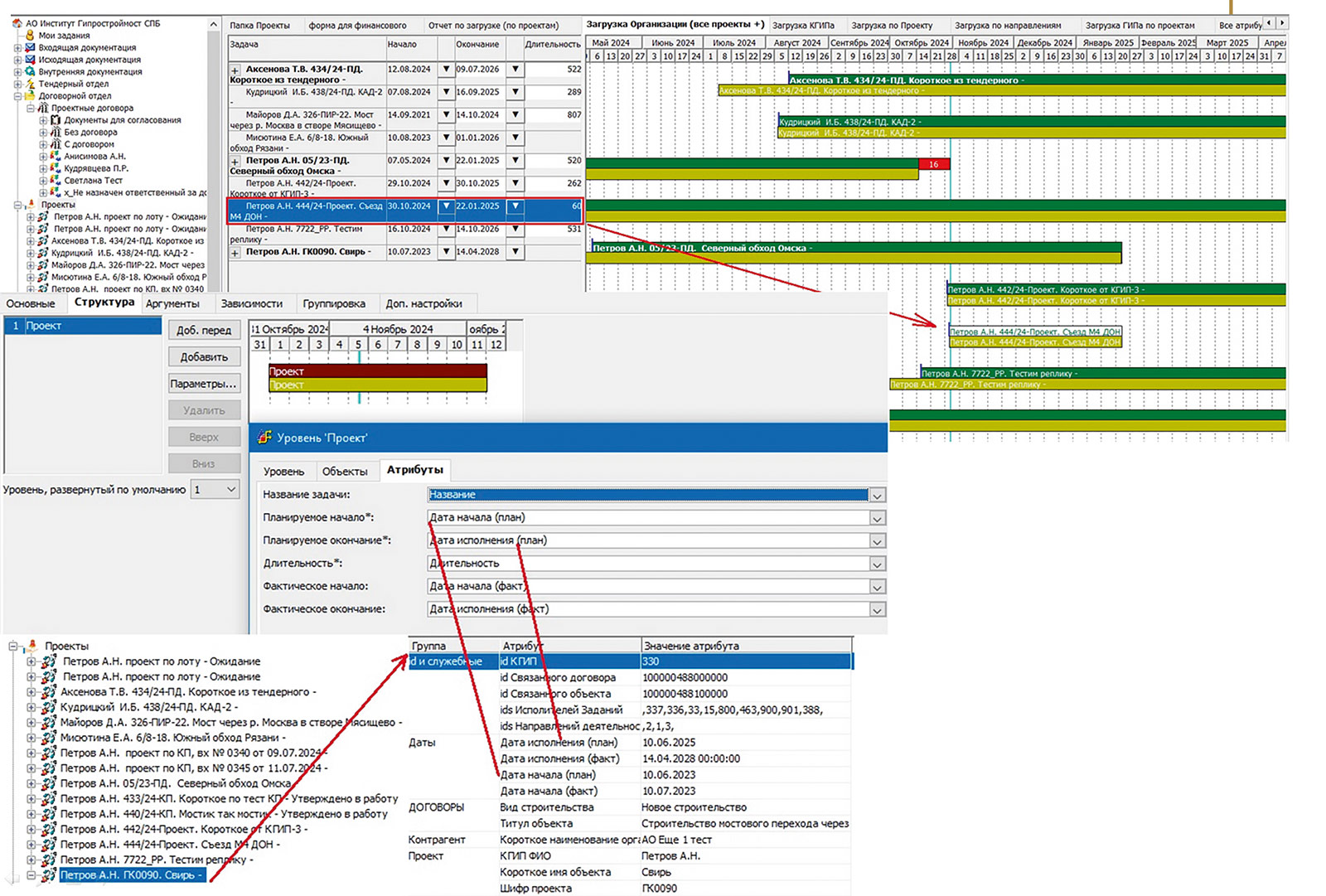The height and width of the screenshot is (896, 1326).
Task: Switch to the Зависимости tab
Action: point(251,303)
